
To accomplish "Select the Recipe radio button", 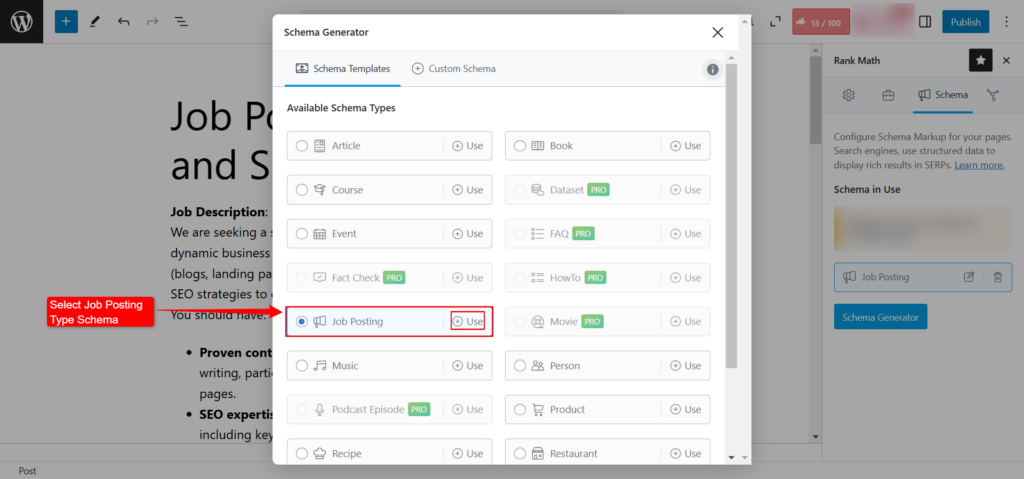I will point(302,454).
